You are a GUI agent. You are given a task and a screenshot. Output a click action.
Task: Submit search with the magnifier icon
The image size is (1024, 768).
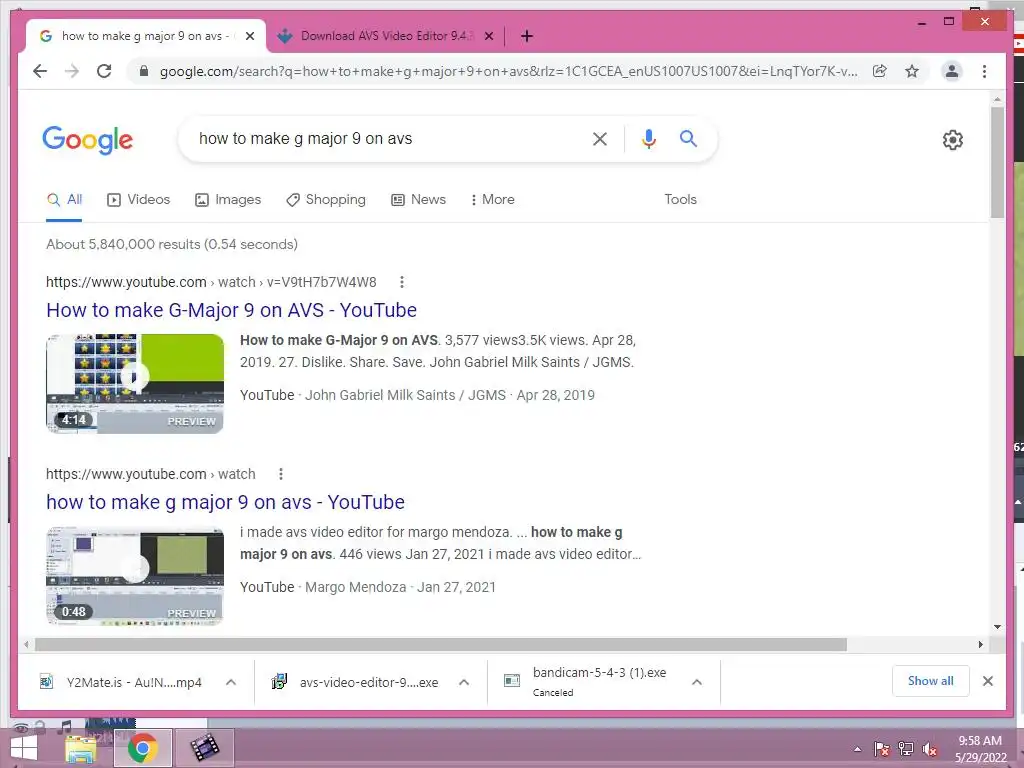[x=688, y=138]
